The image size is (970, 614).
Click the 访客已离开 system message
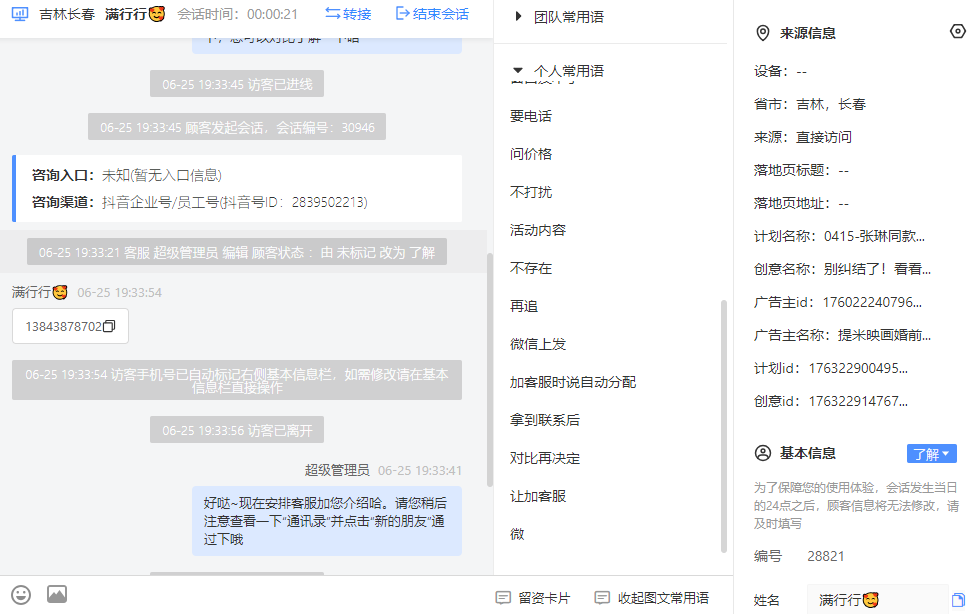[x=237, y=430]
